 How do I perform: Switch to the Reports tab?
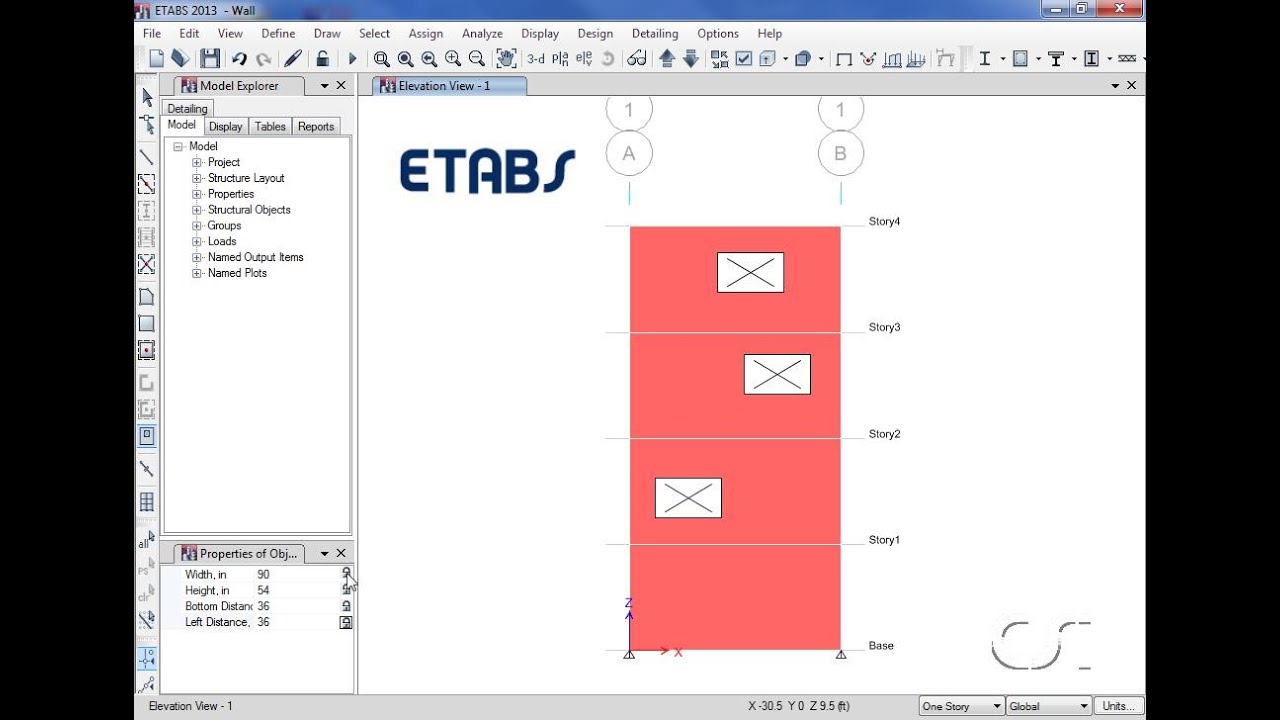(x=316, y=126)
